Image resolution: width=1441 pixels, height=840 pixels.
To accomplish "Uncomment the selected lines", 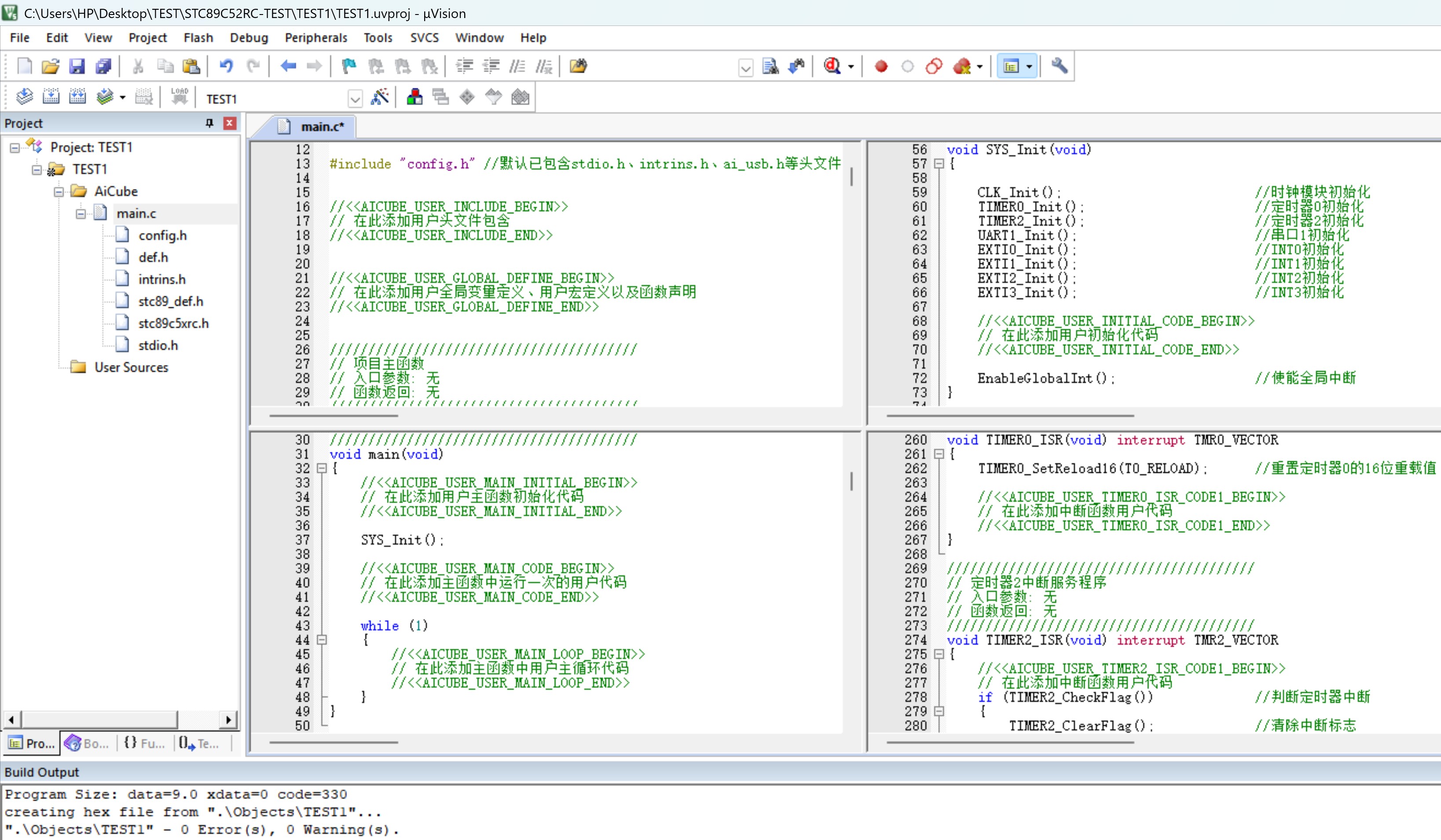I will [x=544, y=66].
